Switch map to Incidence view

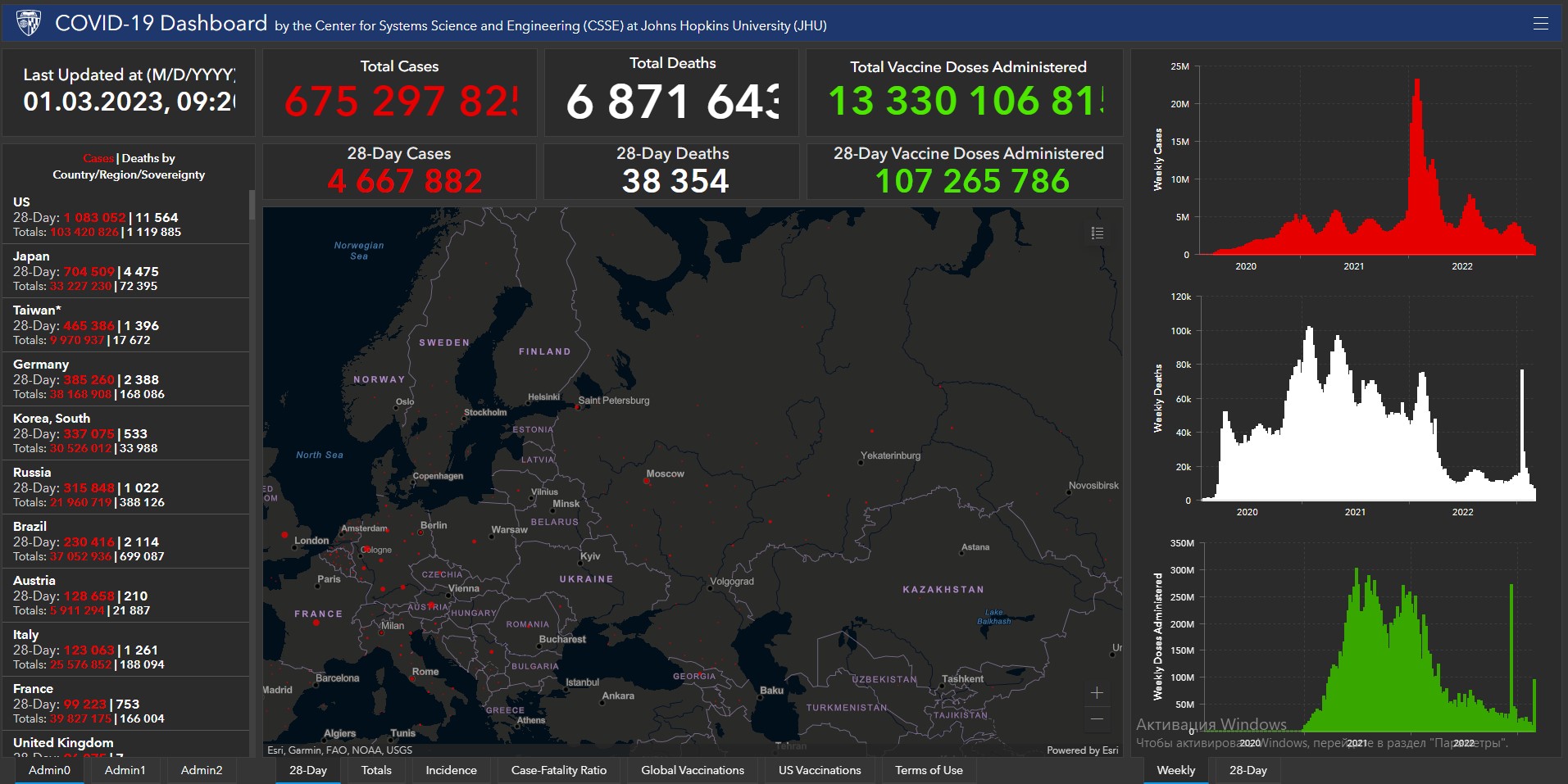pos(451,770)
